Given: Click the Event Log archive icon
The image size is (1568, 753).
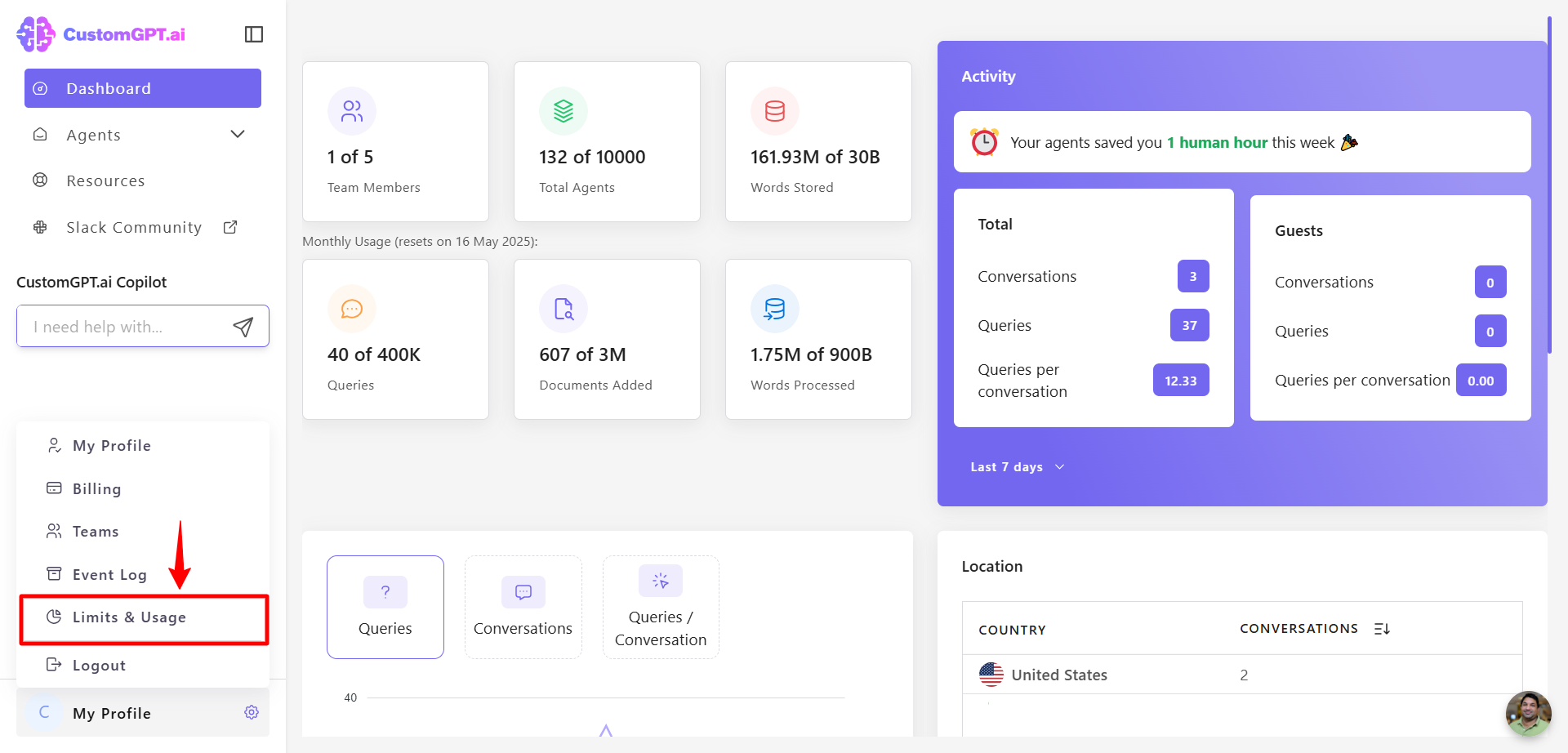Looking at the screenshot, I should (x=54, y=573).
